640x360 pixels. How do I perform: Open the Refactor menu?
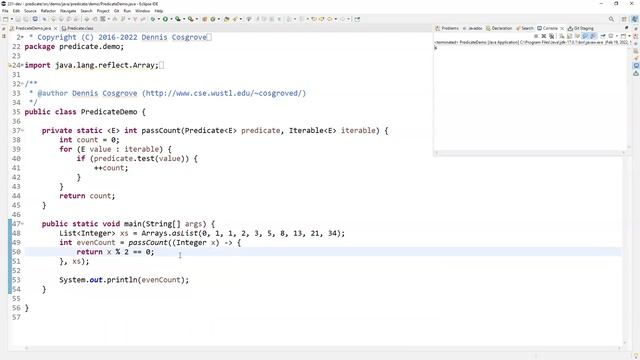[48, 11]
